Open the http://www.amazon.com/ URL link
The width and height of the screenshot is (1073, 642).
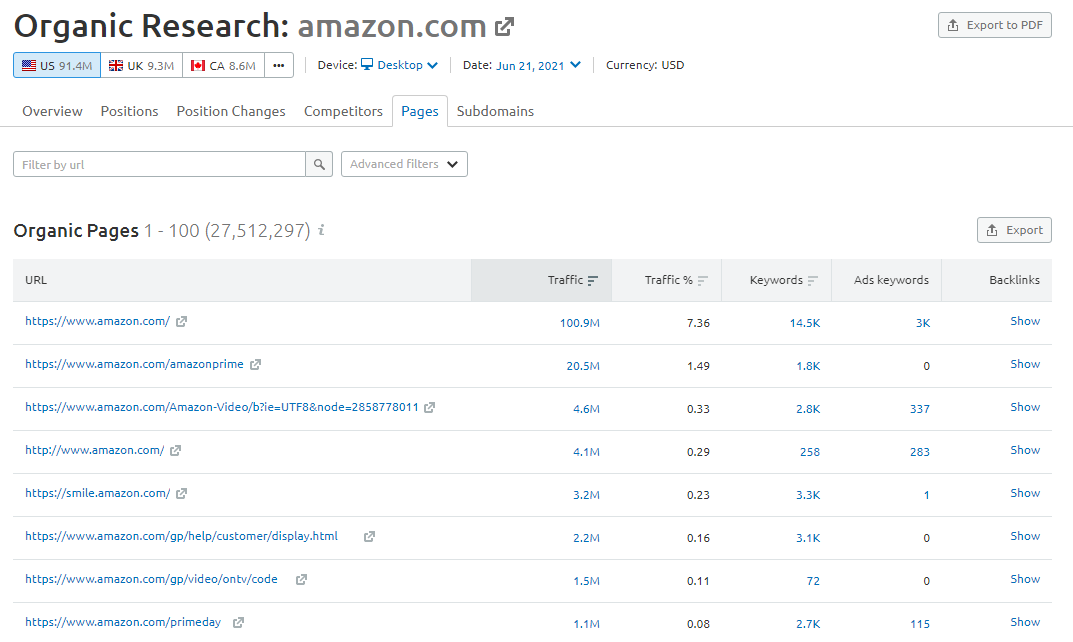pyautogui.click(x=94, y=450)
